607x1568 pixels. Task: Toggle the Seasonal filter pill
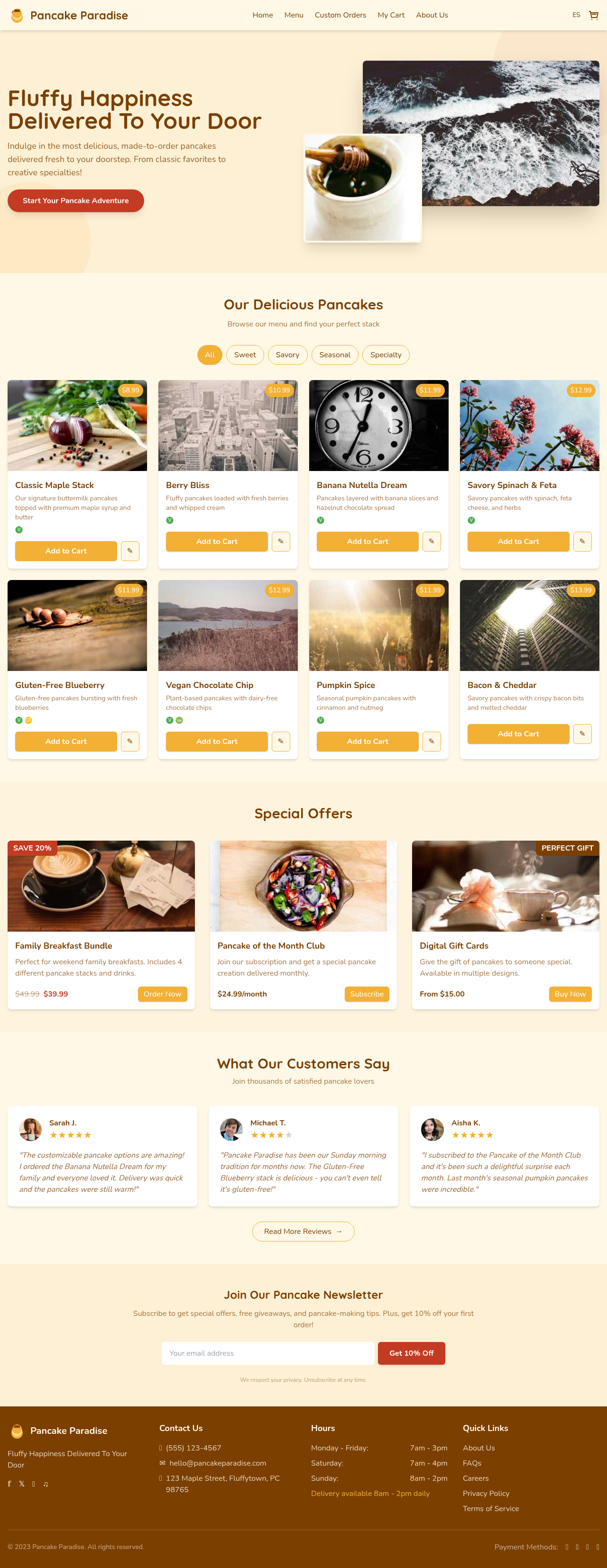(x=335, y=355)
